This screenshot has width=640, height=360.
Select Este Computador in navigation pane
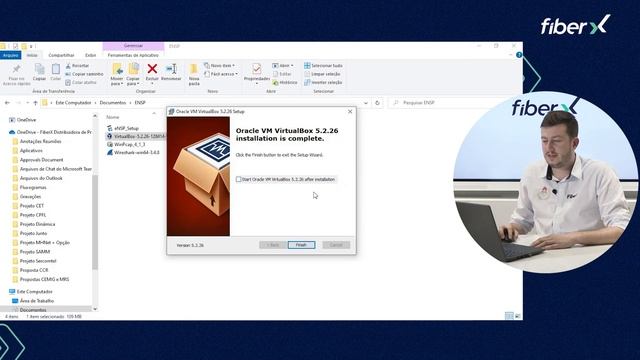pyautogui.click(x=31, y=292)
